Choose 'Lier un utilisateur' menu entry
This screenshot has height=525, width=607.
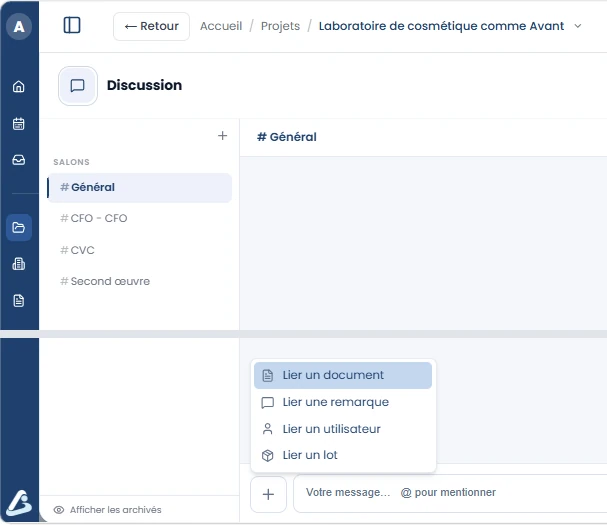coord(343,429)
